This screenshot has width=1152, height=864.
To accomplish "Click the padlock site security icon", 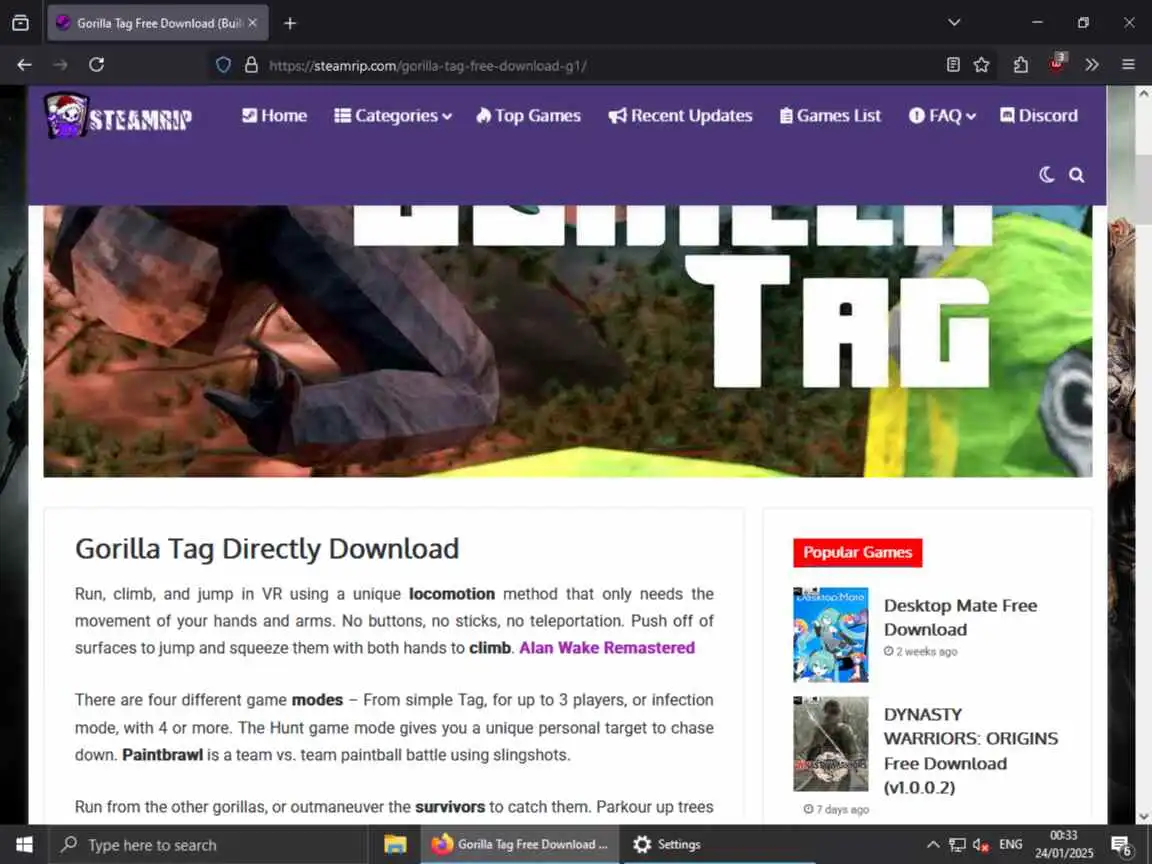I will point(251,65).
